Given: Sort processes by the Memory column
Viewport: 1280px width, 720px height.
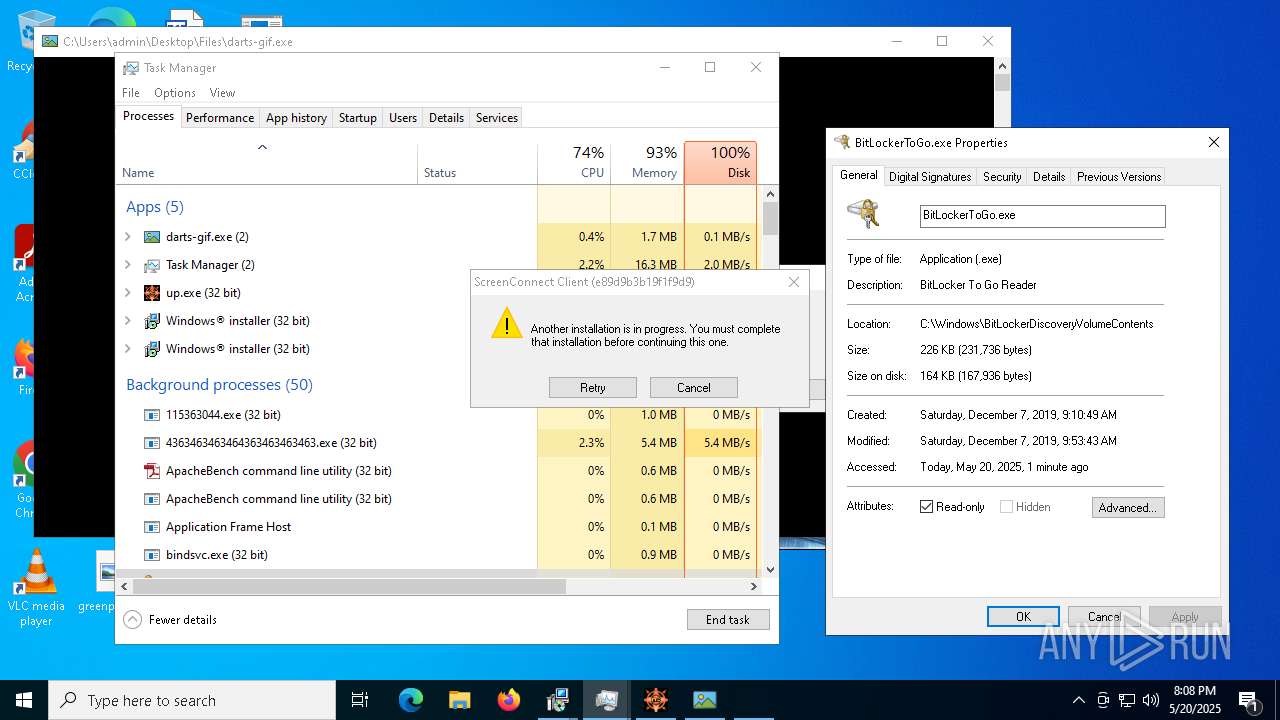Looking at the screenshot, I should [647, 162].
